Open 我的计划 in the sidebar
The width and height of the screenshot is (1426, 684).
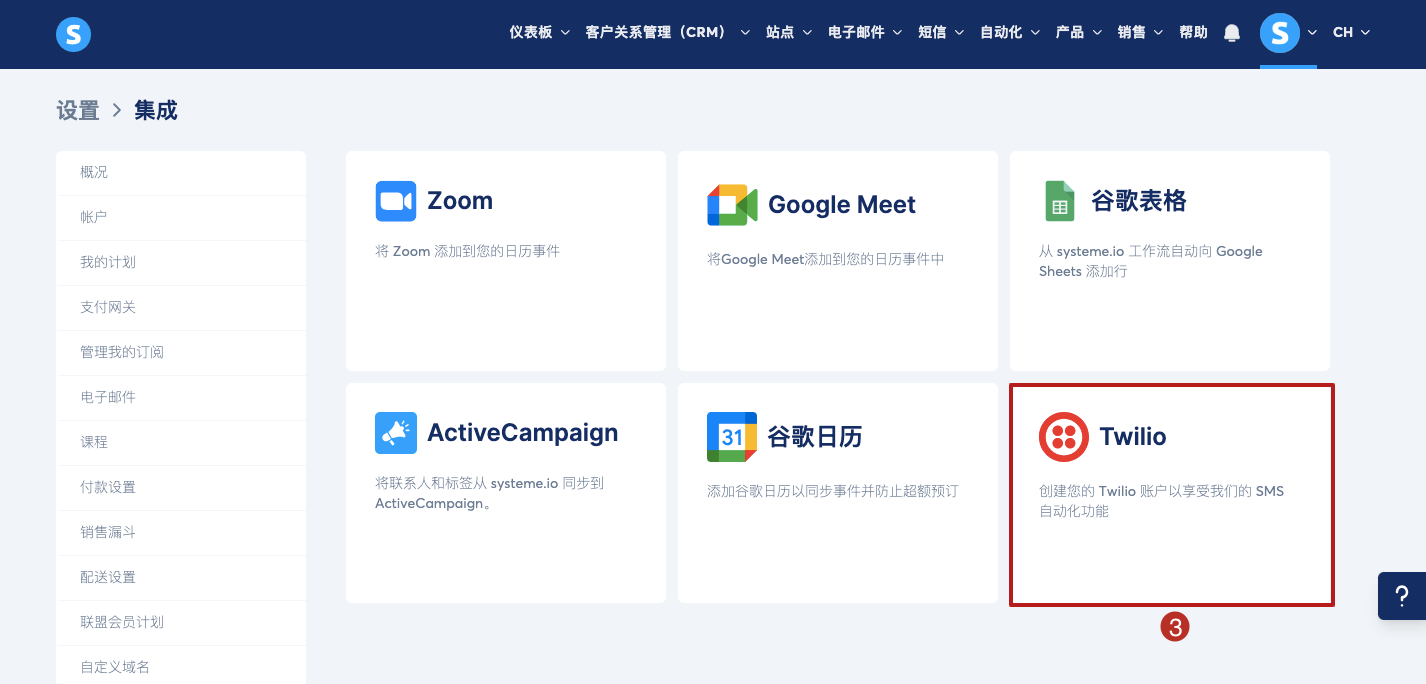[181, 263]
